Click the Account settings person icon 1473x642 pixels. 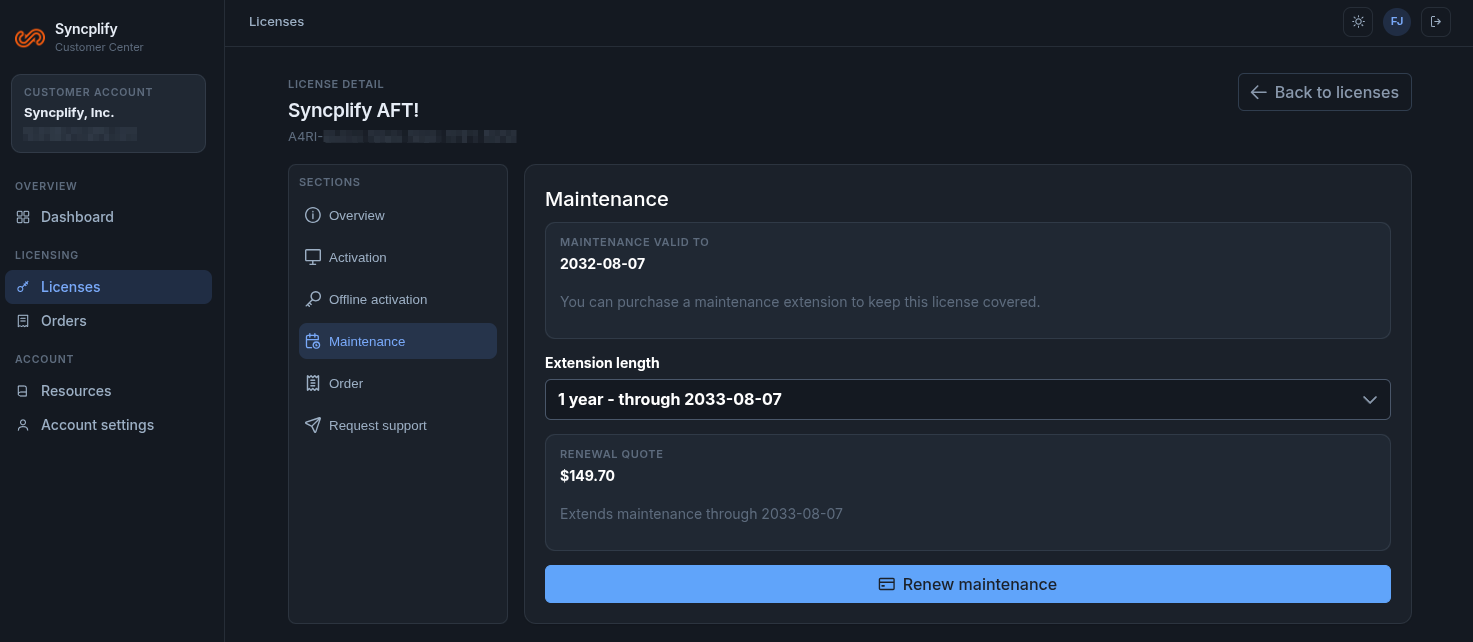(23, 425)
